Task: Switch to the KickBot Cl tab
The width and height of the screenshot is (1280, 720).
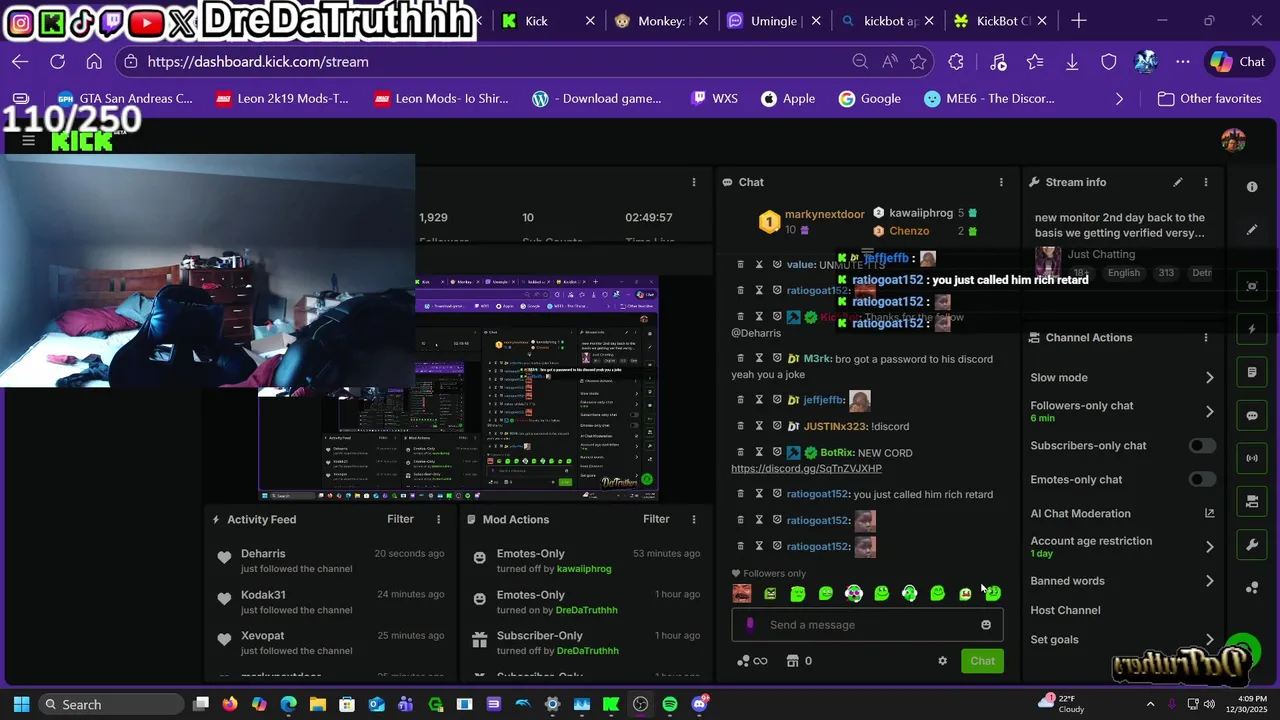Action: pyautogui.click(x=1001, y=20)
